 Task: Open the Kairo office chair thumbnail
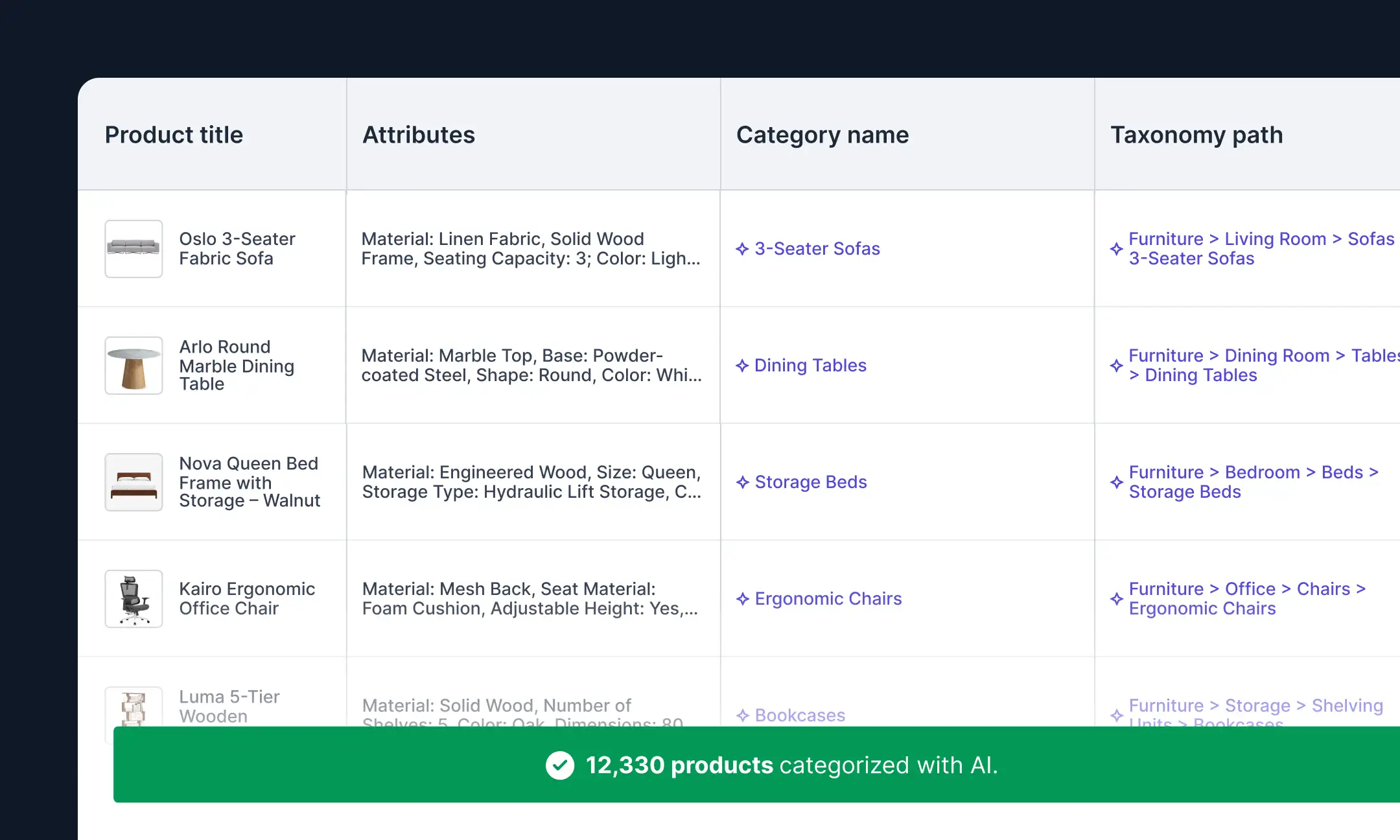[x=134, y=599]
